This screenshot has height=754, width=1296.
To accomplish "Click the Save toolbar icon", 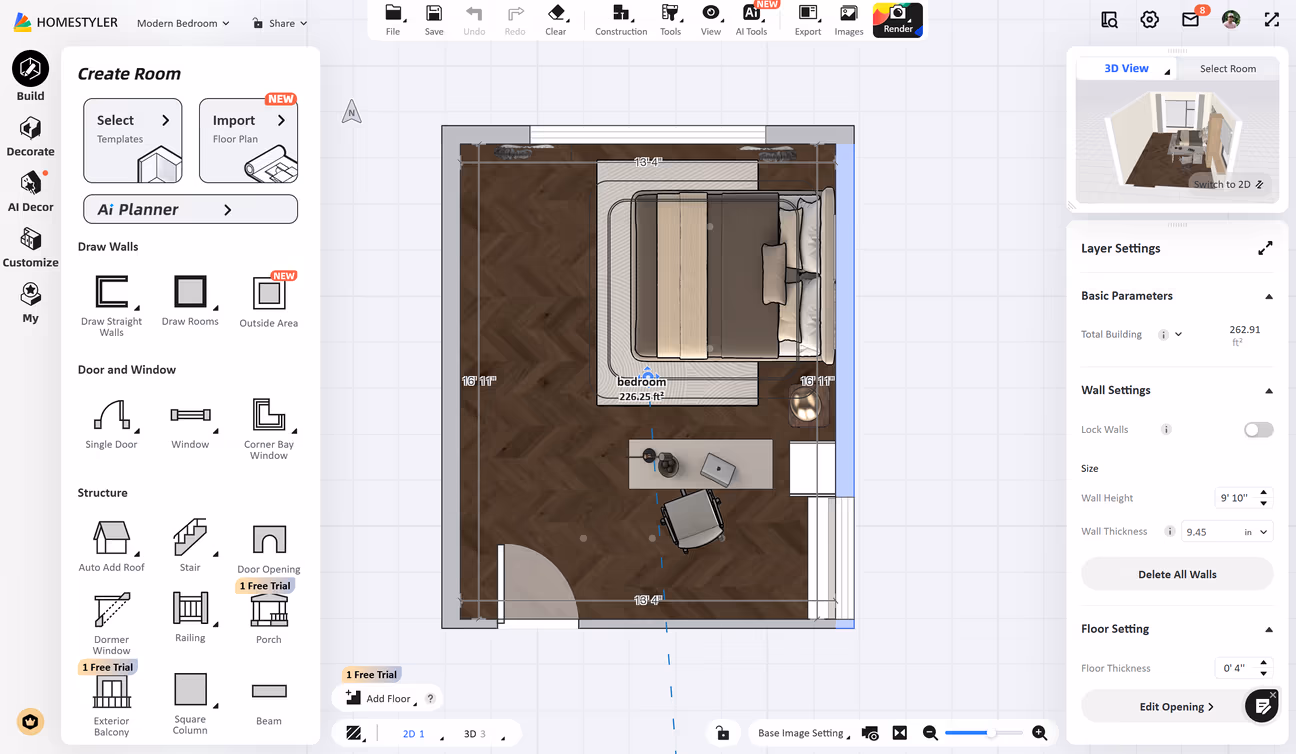I will pos(434,19).
